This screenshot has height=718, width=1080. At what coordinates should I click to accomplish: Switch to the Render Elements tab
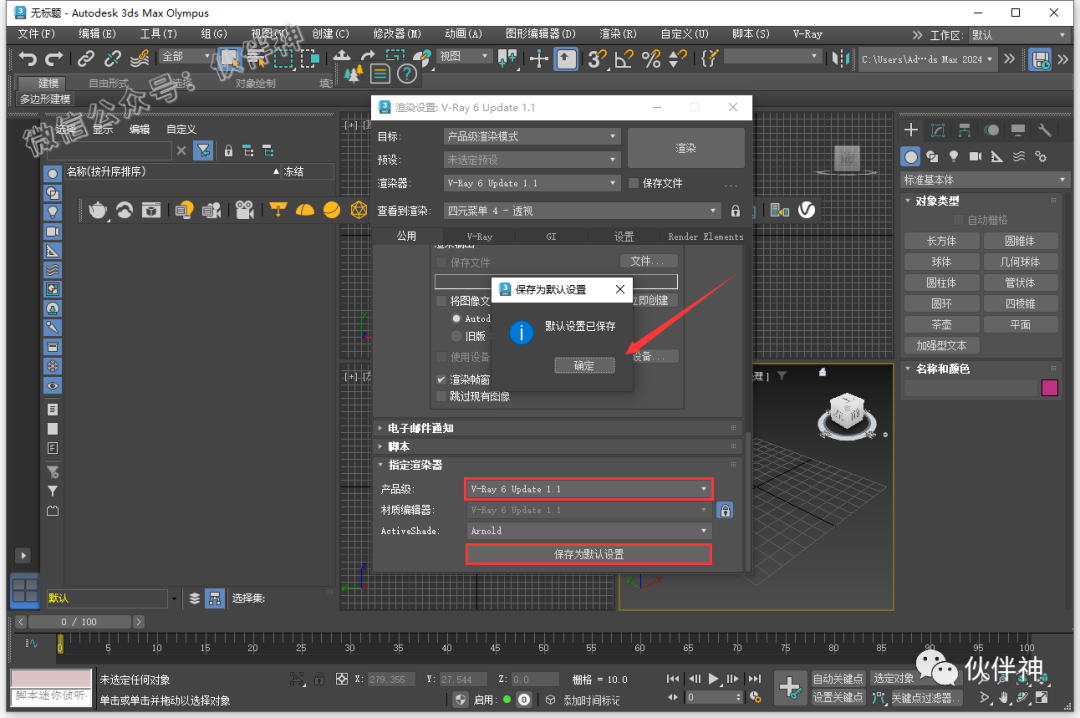coord(705,236)
